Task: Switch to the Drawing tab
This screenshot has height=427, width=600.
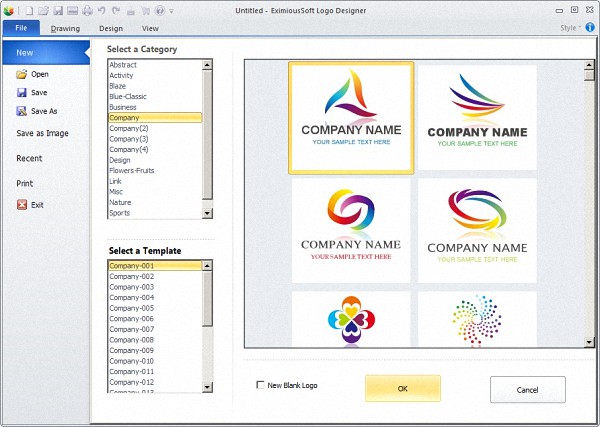Action: (65, 29)
